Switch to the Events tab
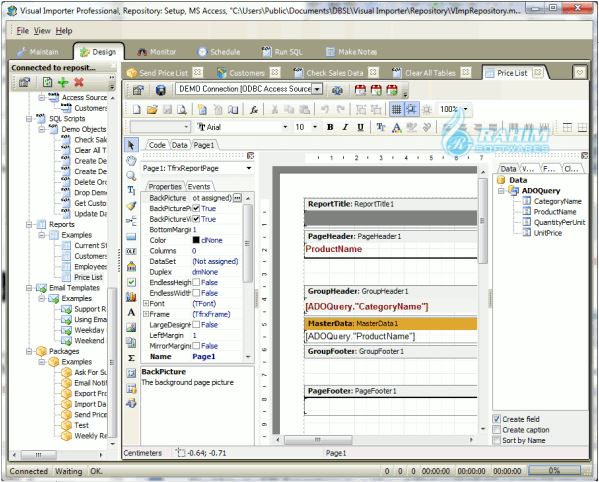 [x=199, y=186]
